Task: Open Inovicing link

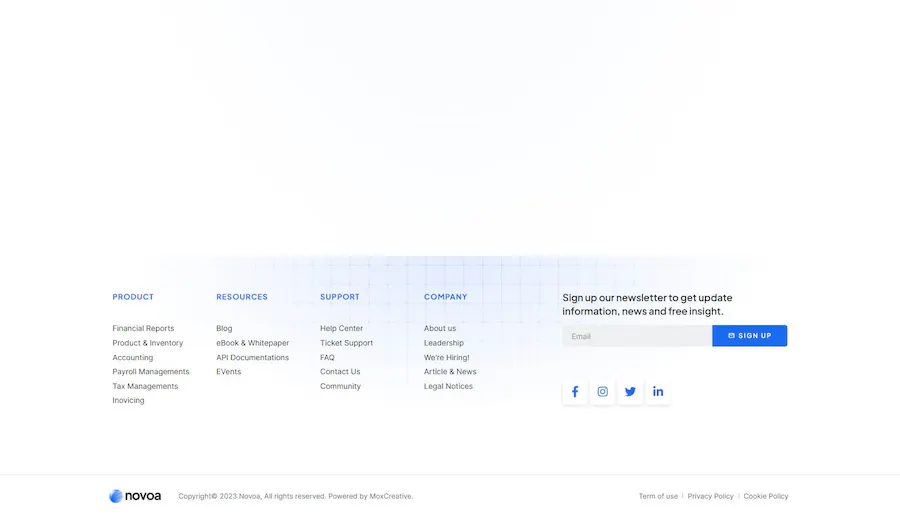Action: pyautogui.click(x=128, y=401)
